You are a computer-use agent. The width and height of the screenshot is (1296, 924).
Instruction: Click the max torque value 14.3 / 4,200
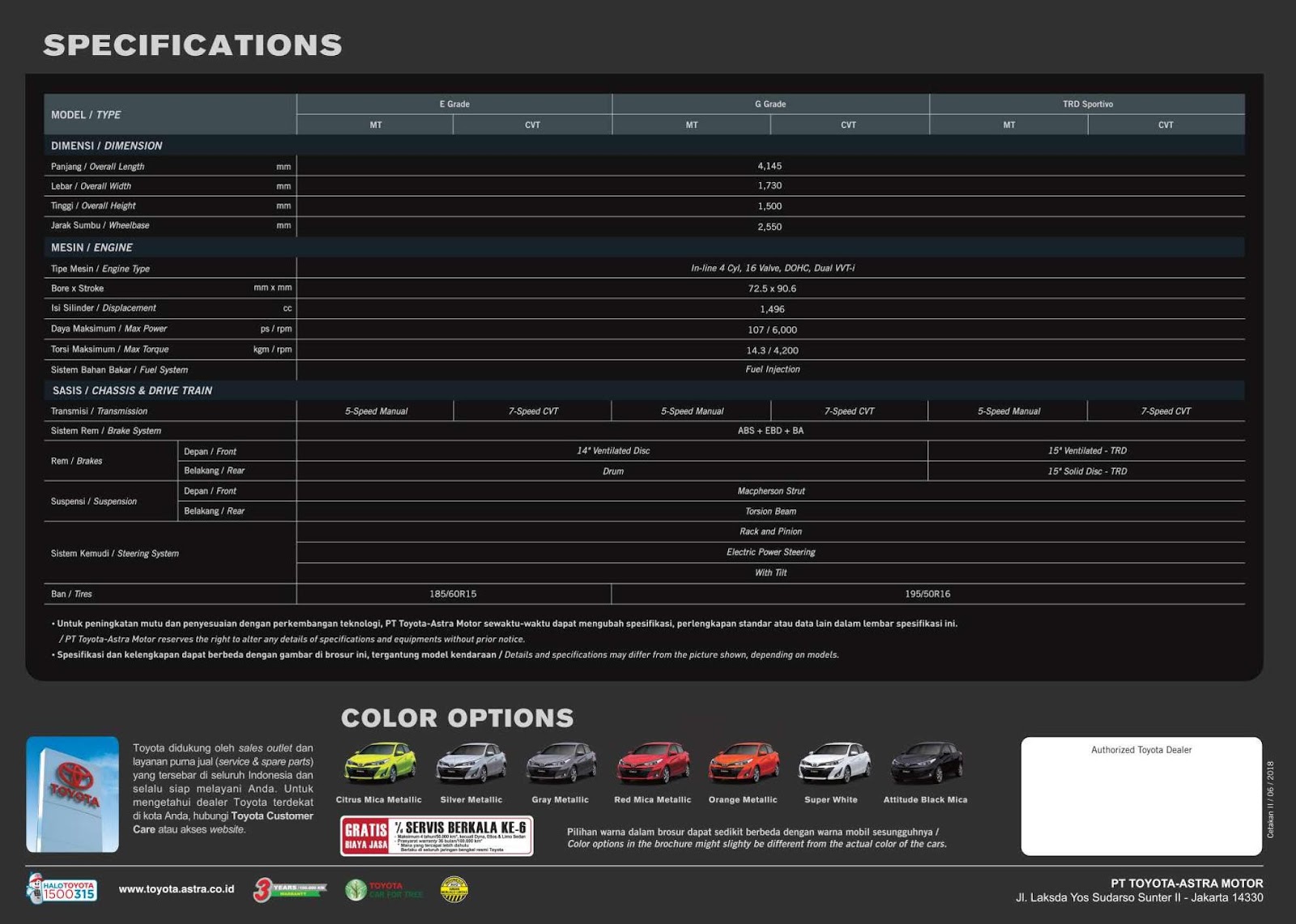pyautogui.click(x=772, y=351)
